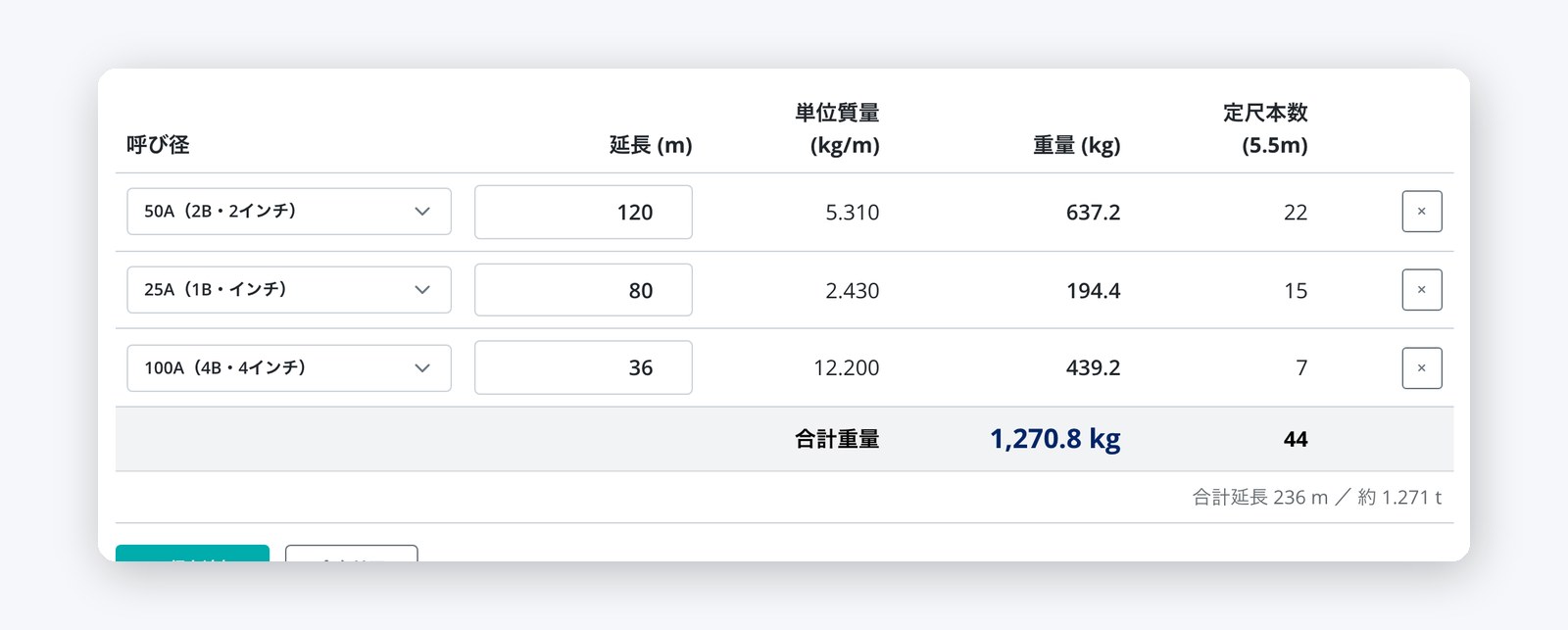Click the 定尺本数 (5.5m) column header
Image resolution: width=1568 pixels, height=630 pixels.
(x=1265, y=129)
